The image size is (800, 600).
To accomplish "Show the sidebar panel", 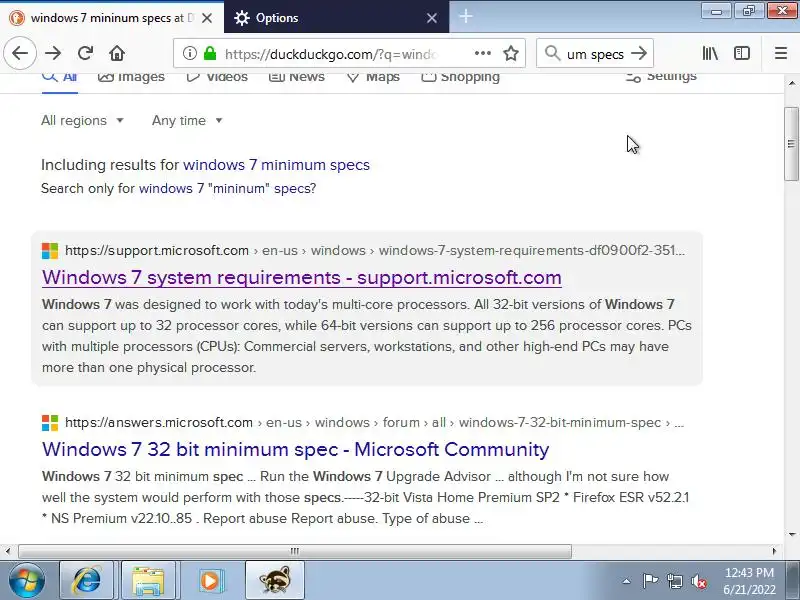I will (742, 53).
